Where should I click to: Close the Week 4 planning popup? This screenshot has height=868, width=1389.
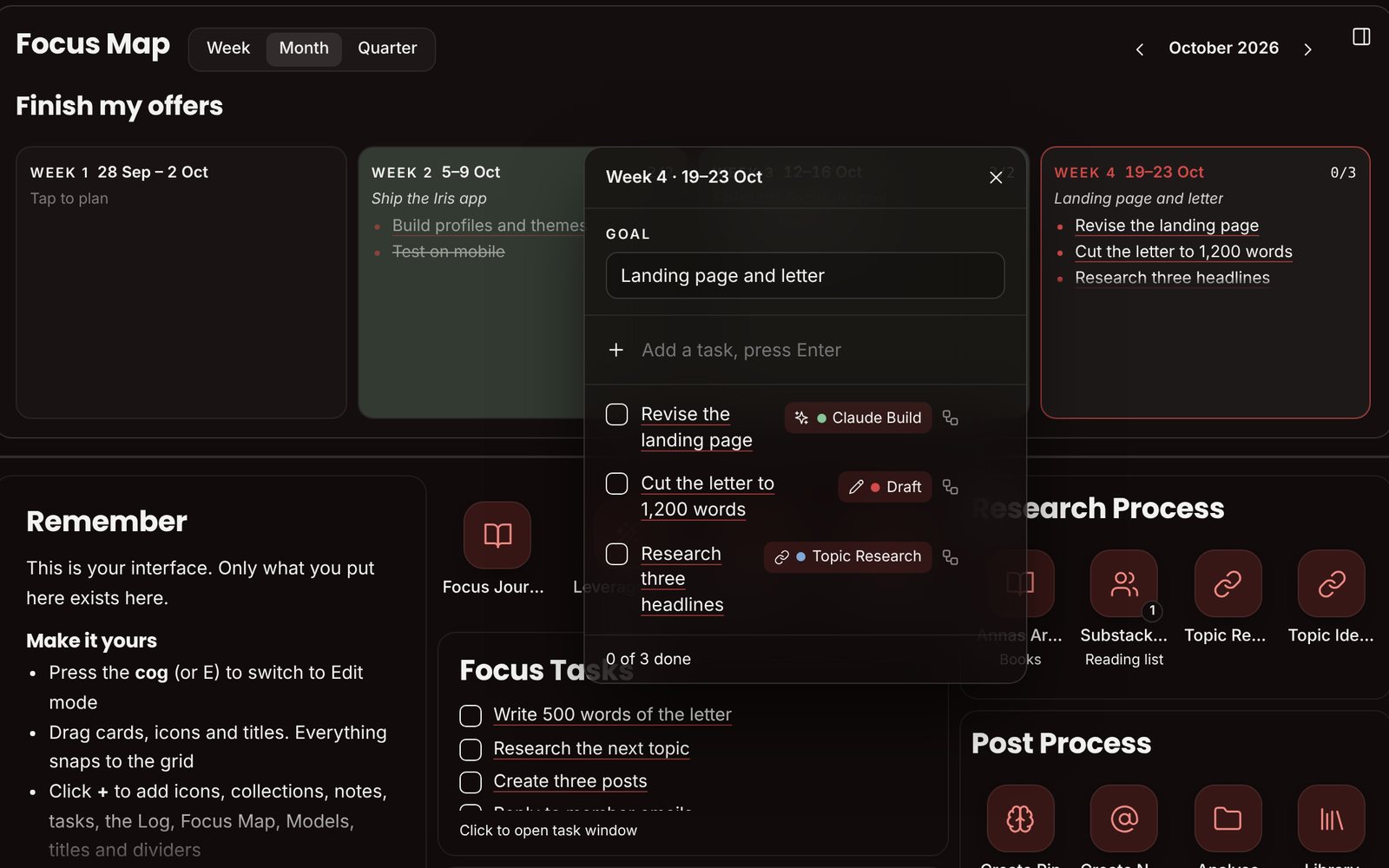tap(996, 177)
